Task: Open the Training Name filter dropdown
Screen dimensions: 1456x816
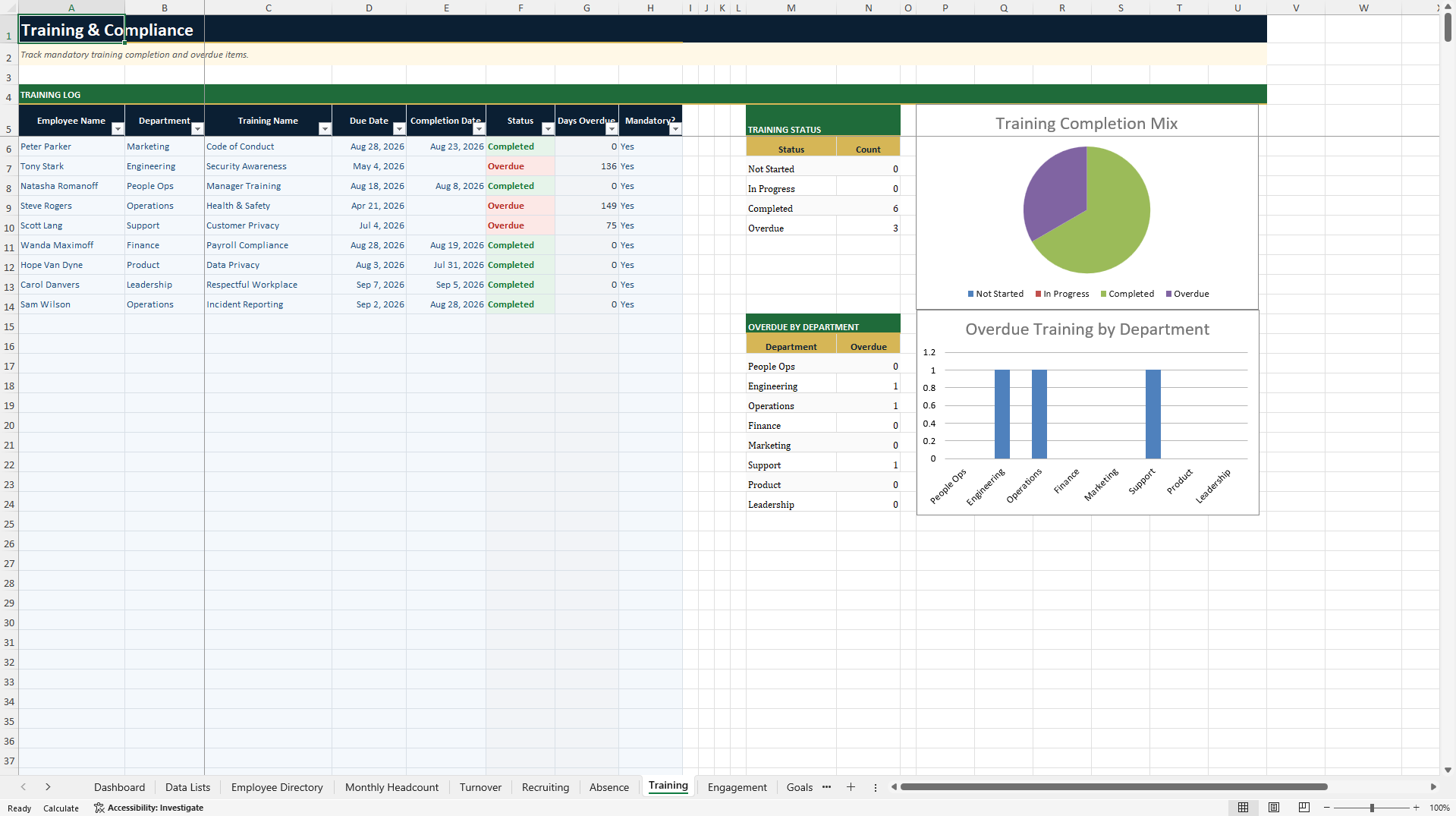Action: (x=325, y=129)
